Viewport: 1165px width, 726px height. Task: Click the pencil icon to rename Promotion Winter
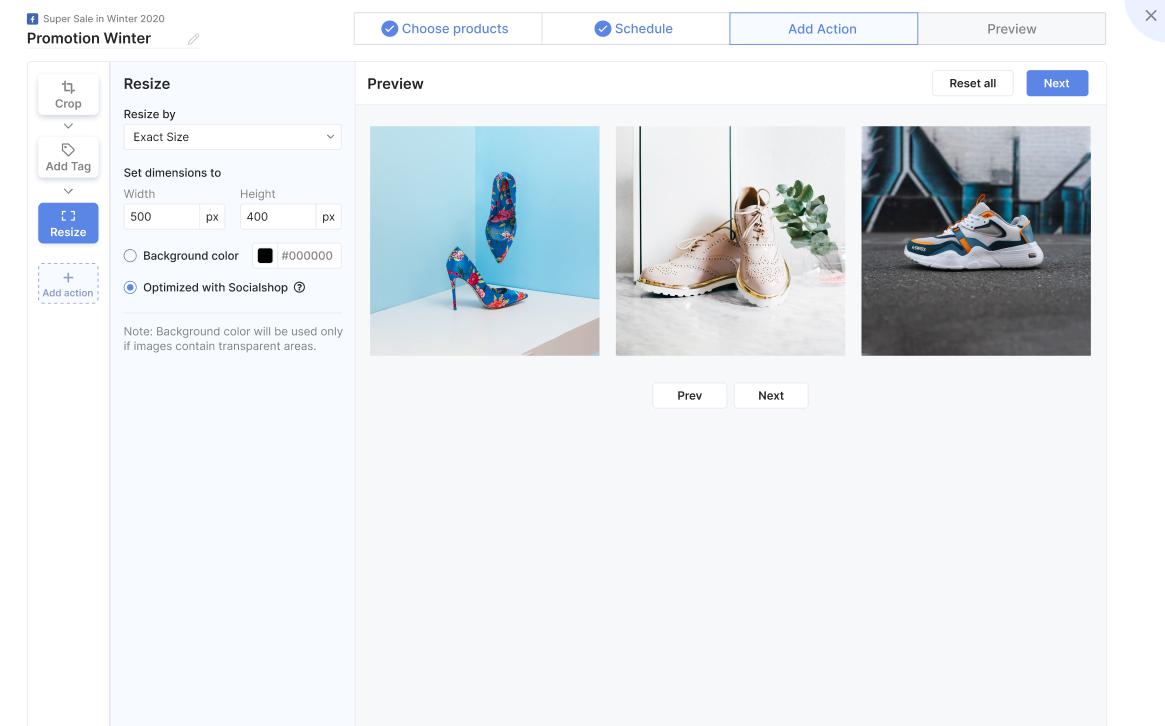[x=193, y=39]
